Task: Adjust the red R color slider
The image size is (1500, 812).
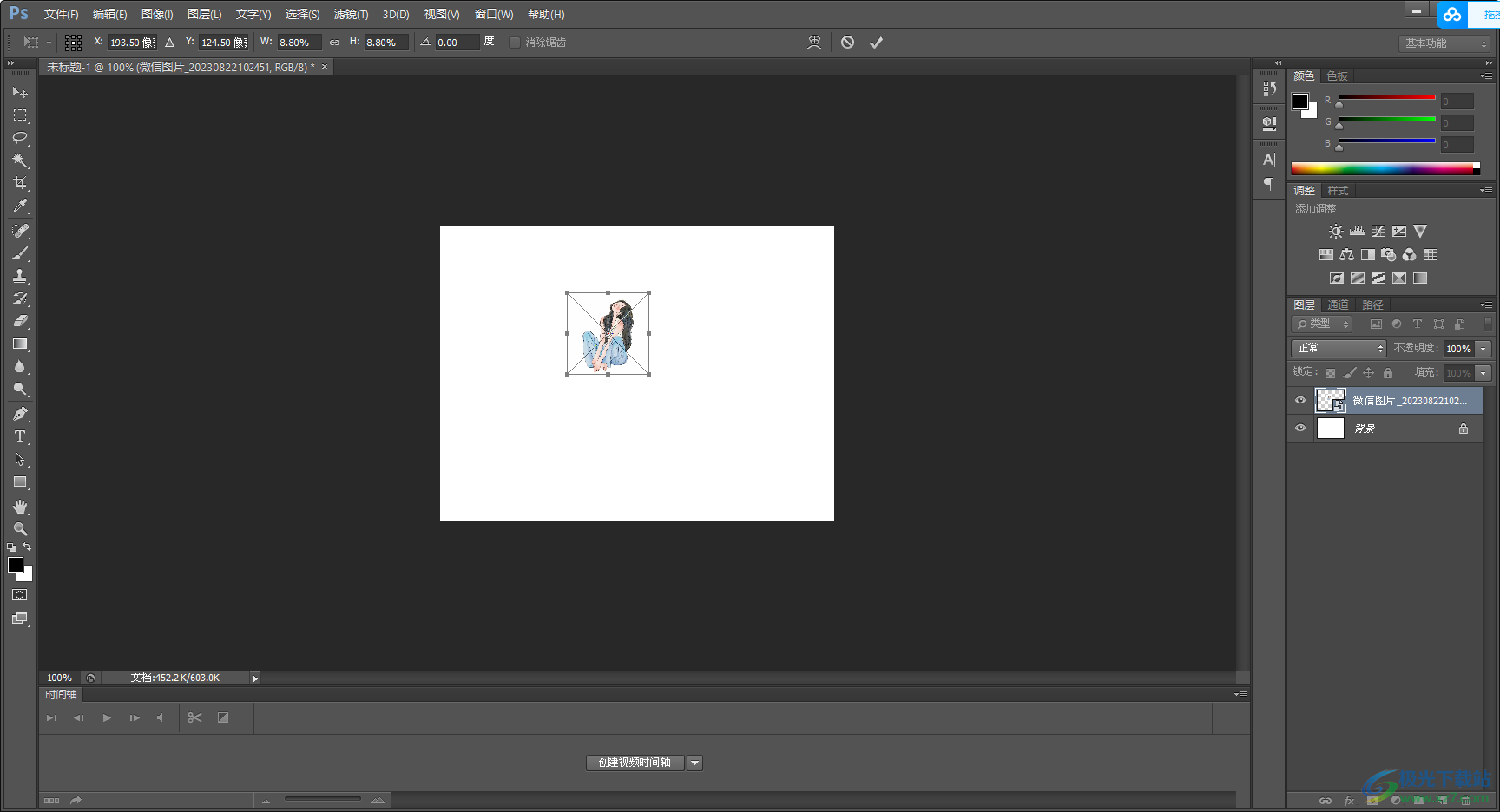Action: point(1387,98)
